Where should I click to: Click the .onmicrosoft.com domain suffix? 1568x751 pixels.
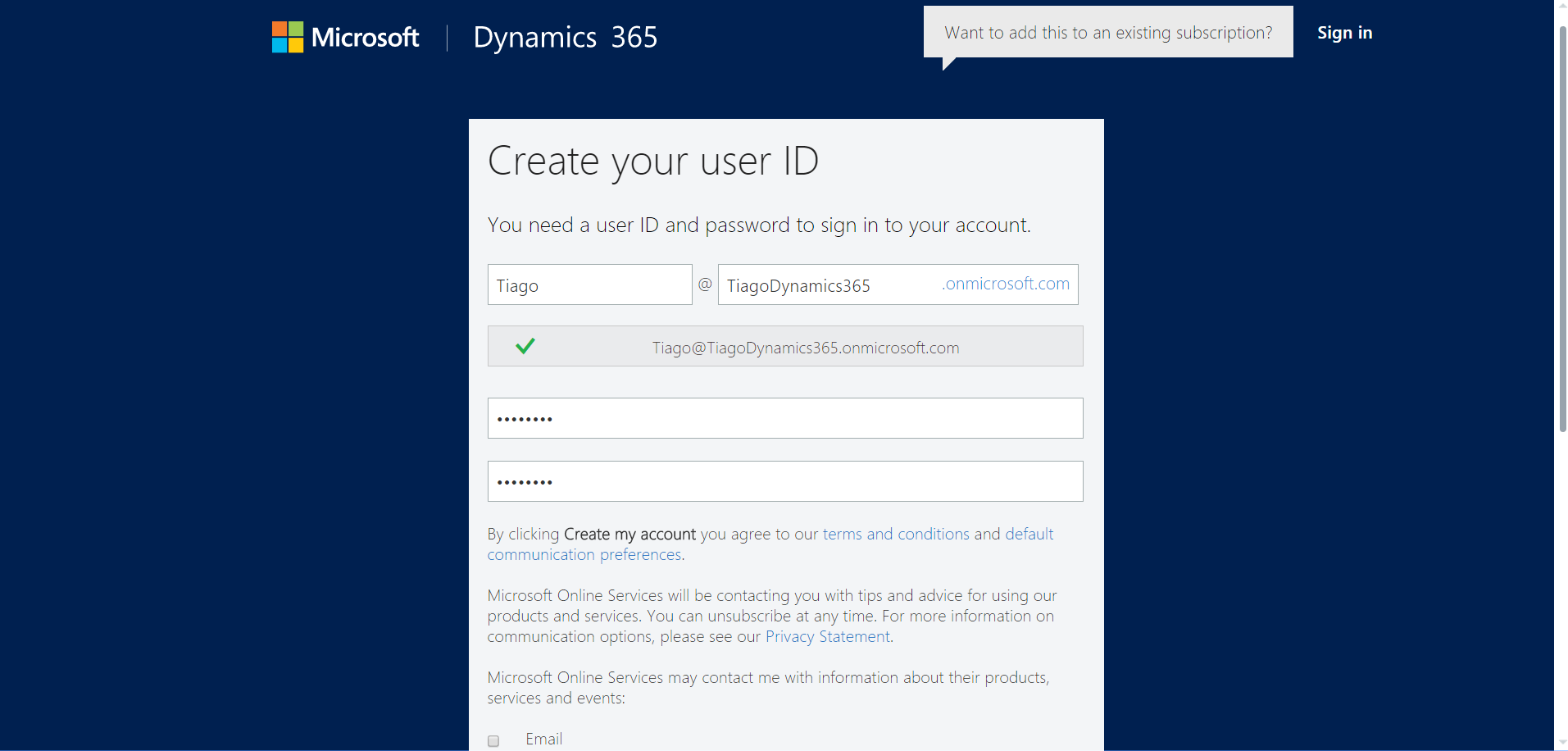point(1006,284)
